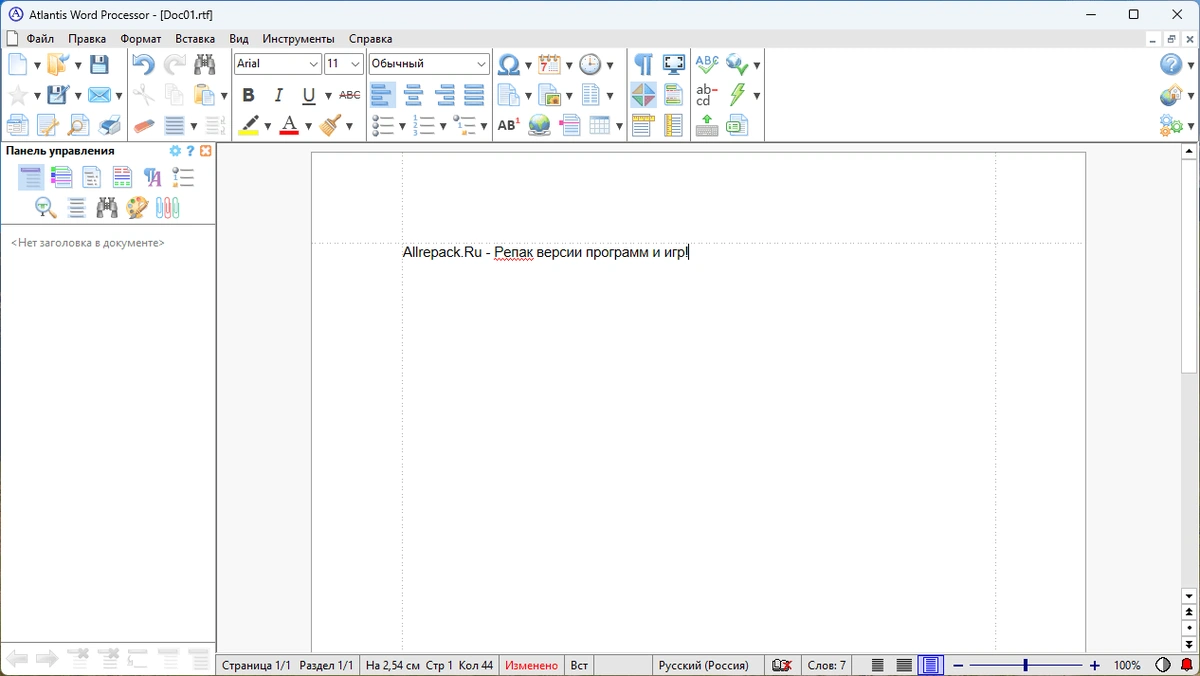Expand the font color dropdown arrow
The width and height of the screenshot is (1200, 676).
click(x=308, y=126)
